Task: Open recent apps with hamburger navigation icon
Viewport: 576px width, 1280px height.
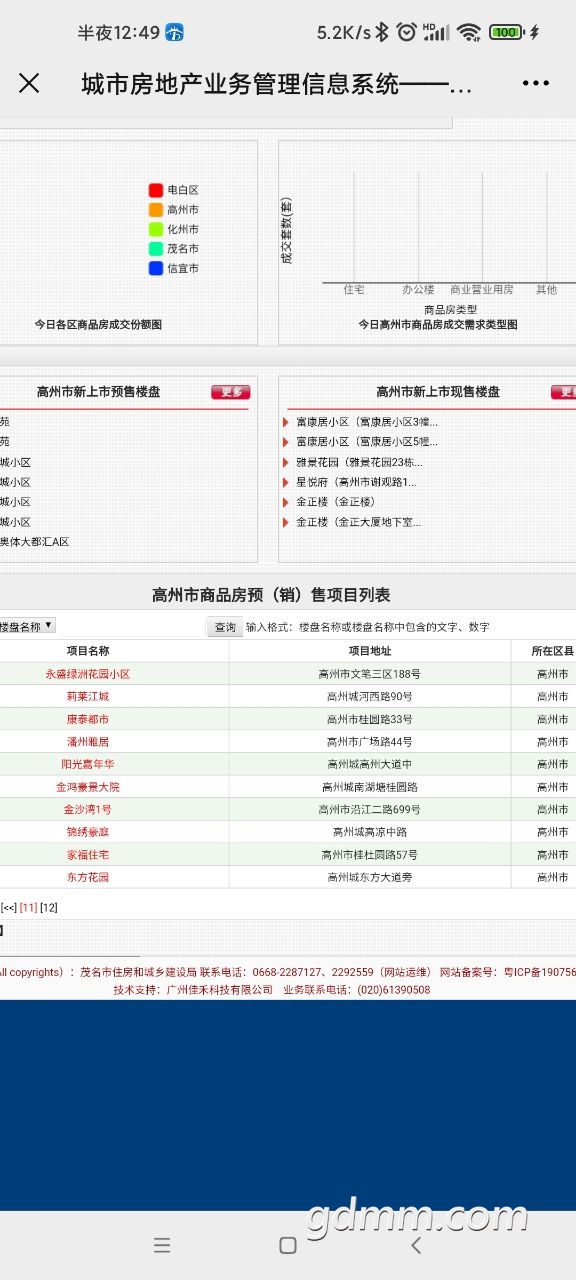Action: coord(162,1245)
